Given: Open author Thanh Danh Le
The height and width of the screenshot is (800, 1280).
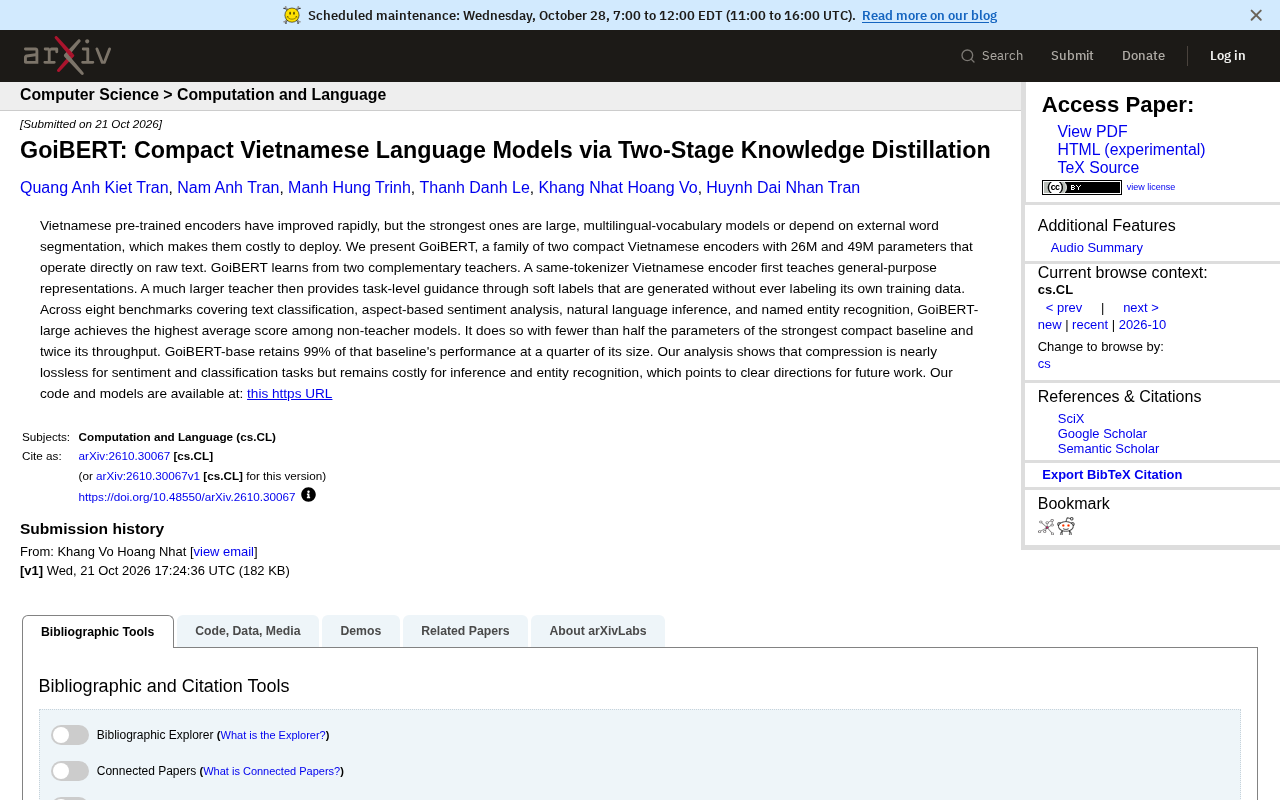Looking at the screenshot, I should [x=475, y=188].
